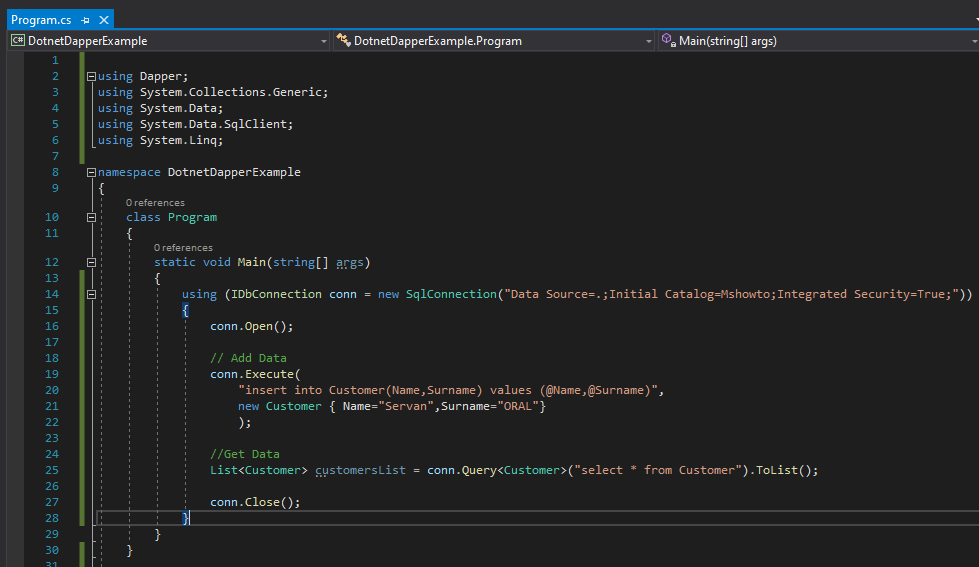Click the C# project icon in navigation bar
The width and height of the screenshot is (979, 567).
[17, 41]
